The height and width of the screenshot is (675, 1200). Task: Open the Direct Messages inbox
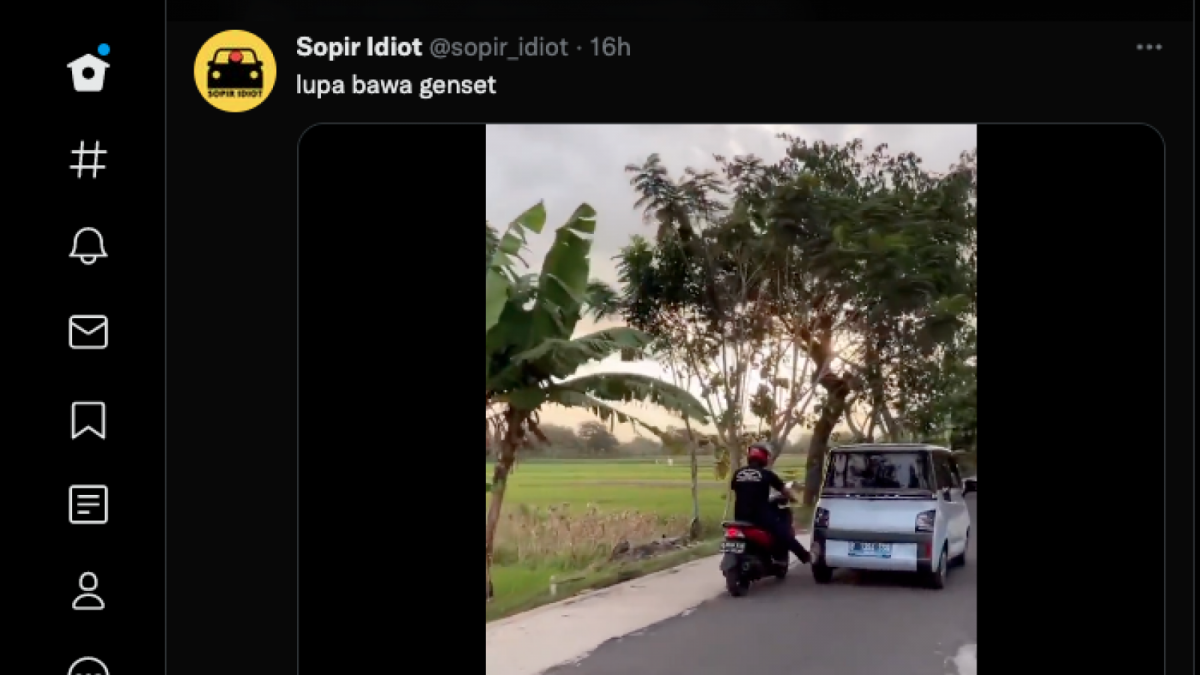[x=88, y=332]
